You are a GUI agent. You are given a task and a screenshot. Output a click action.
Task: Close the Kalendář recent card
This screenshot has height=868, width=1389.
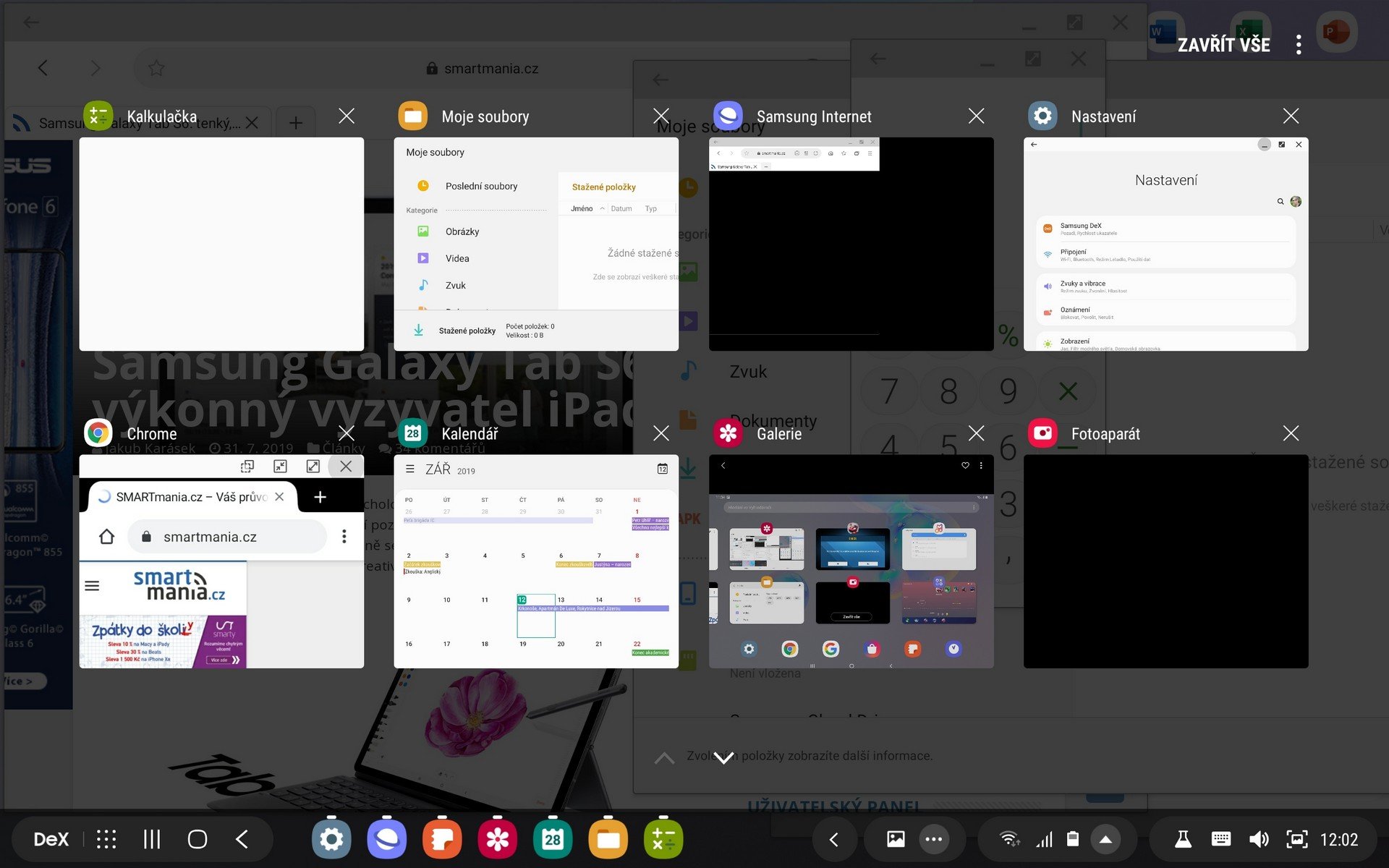pos(661,433)
